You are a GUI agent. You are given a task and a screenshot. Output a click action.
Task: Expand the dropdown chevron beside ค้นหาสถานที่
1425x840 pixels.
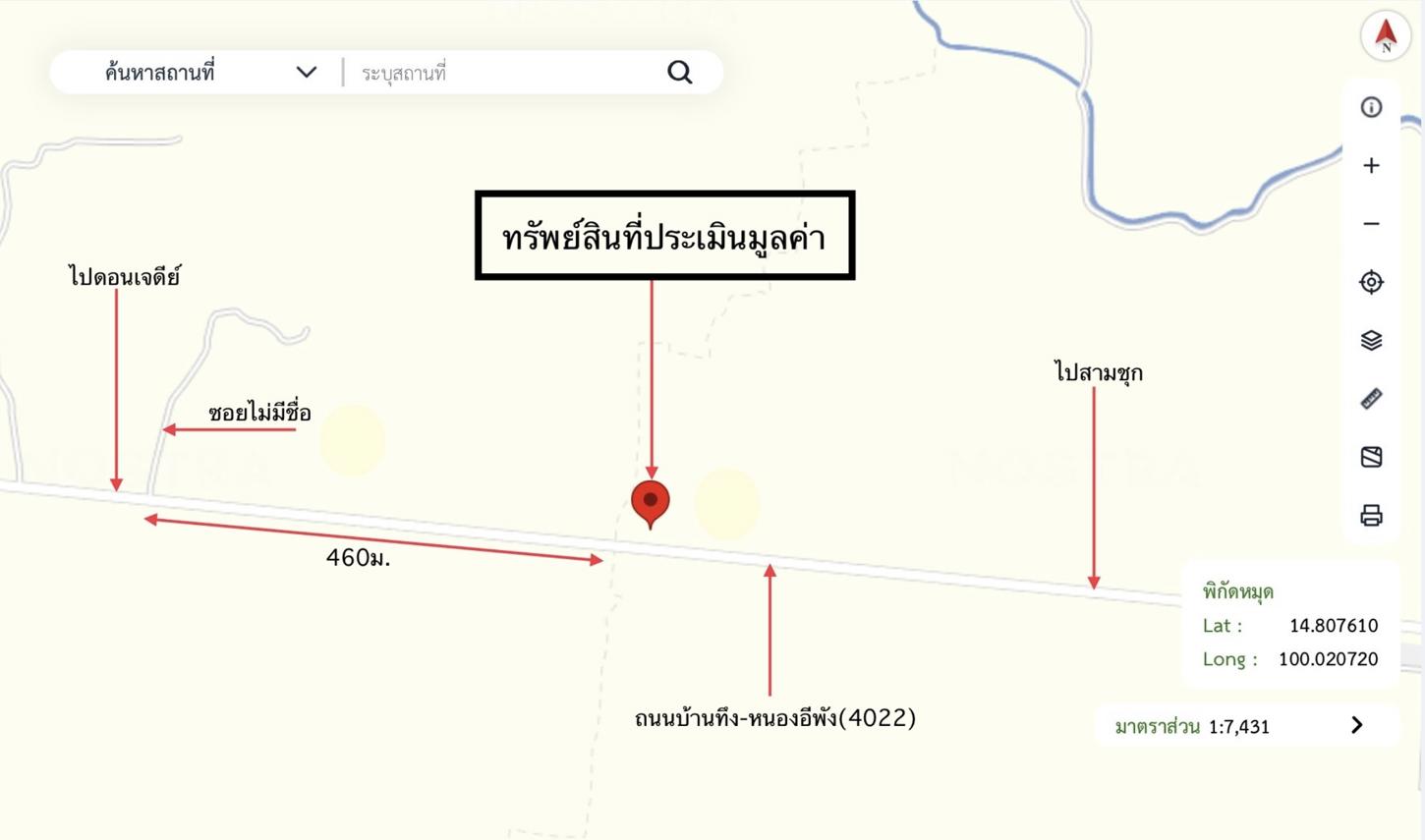coord(307,72)
